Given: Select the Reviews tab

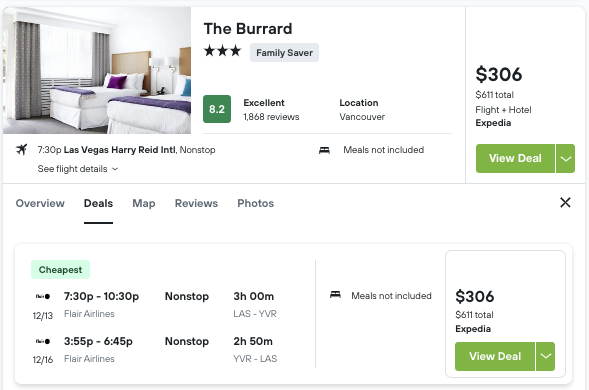Looking at the screenshot, I should 196,203.
